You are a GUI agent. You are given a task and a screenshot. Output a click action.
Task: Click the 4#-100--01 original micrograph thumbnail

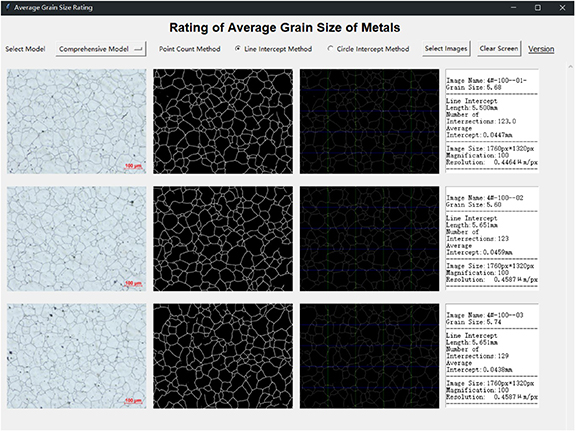click(76, 121)
